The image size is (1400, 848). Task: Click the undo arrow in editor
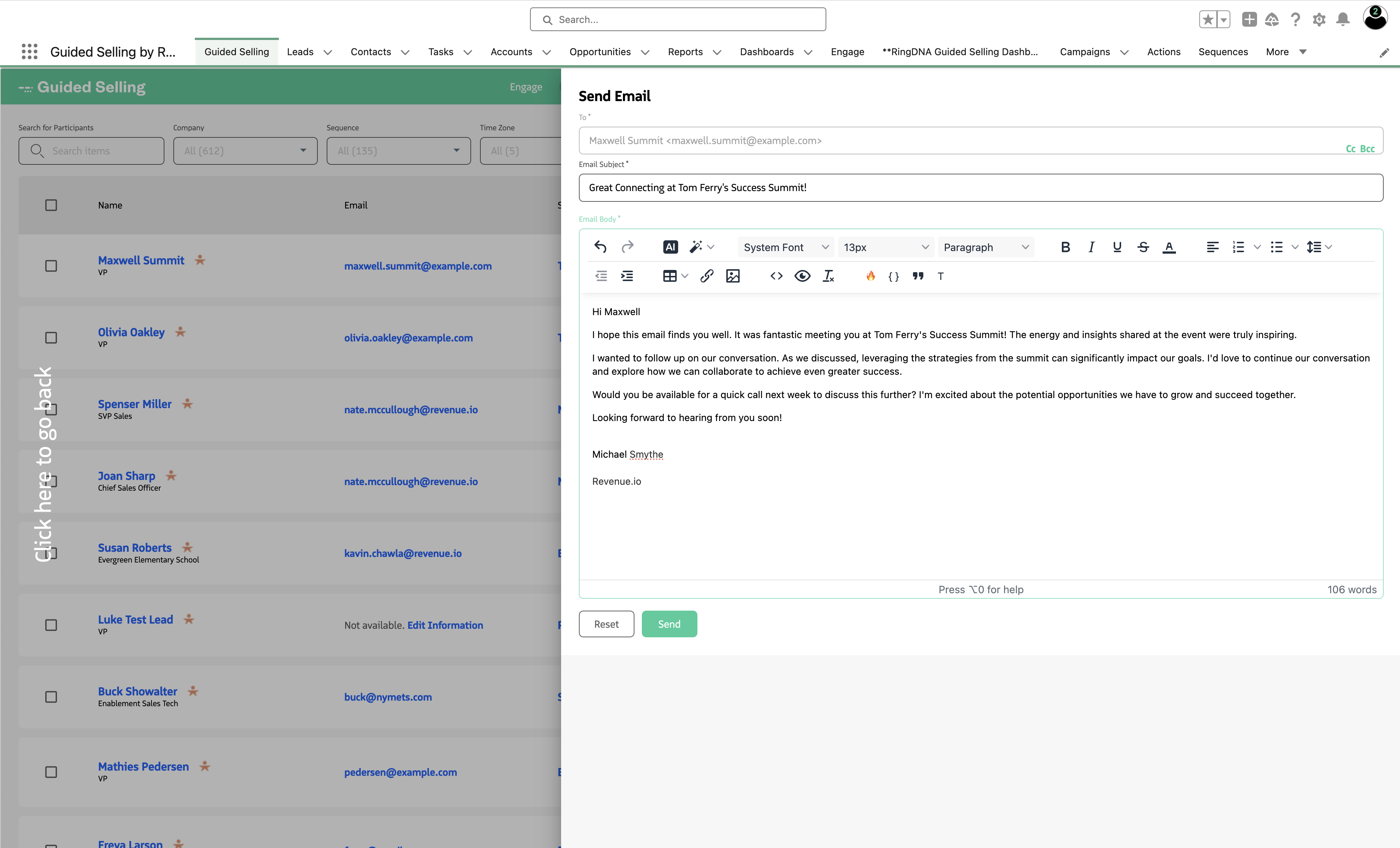click(x=601, y=247)
